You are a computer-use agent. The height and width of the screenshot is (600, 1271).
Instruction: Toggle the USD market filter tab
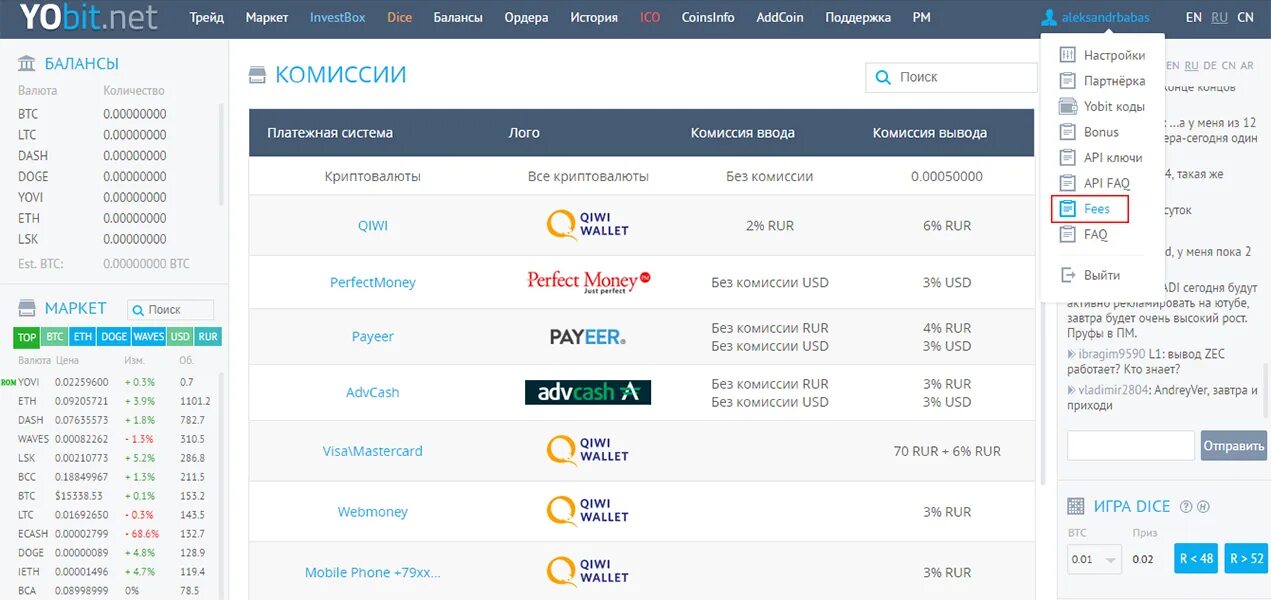(180, 337)
